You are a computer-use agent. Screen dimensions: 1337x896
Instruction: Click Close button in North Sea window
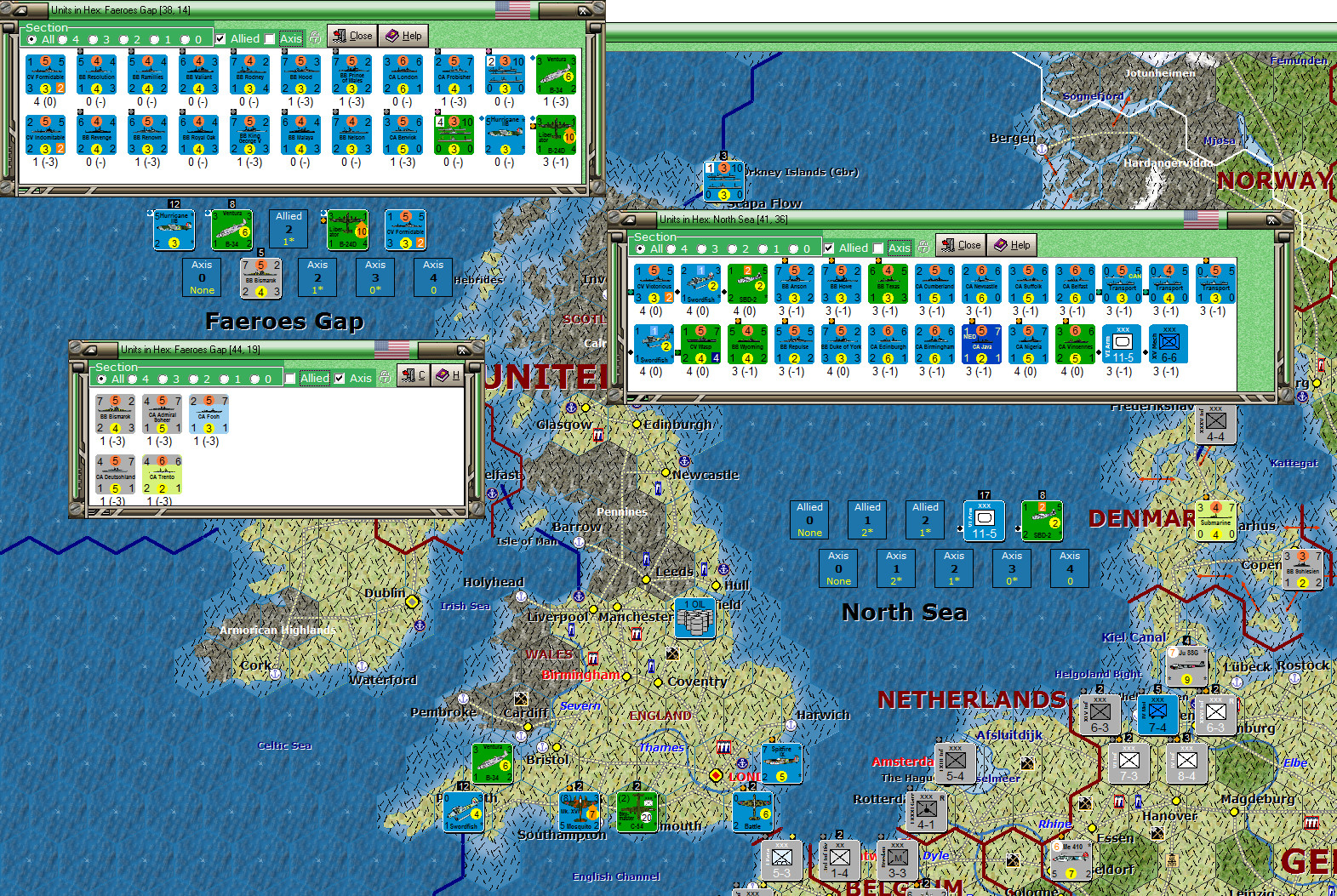(960, 245)
